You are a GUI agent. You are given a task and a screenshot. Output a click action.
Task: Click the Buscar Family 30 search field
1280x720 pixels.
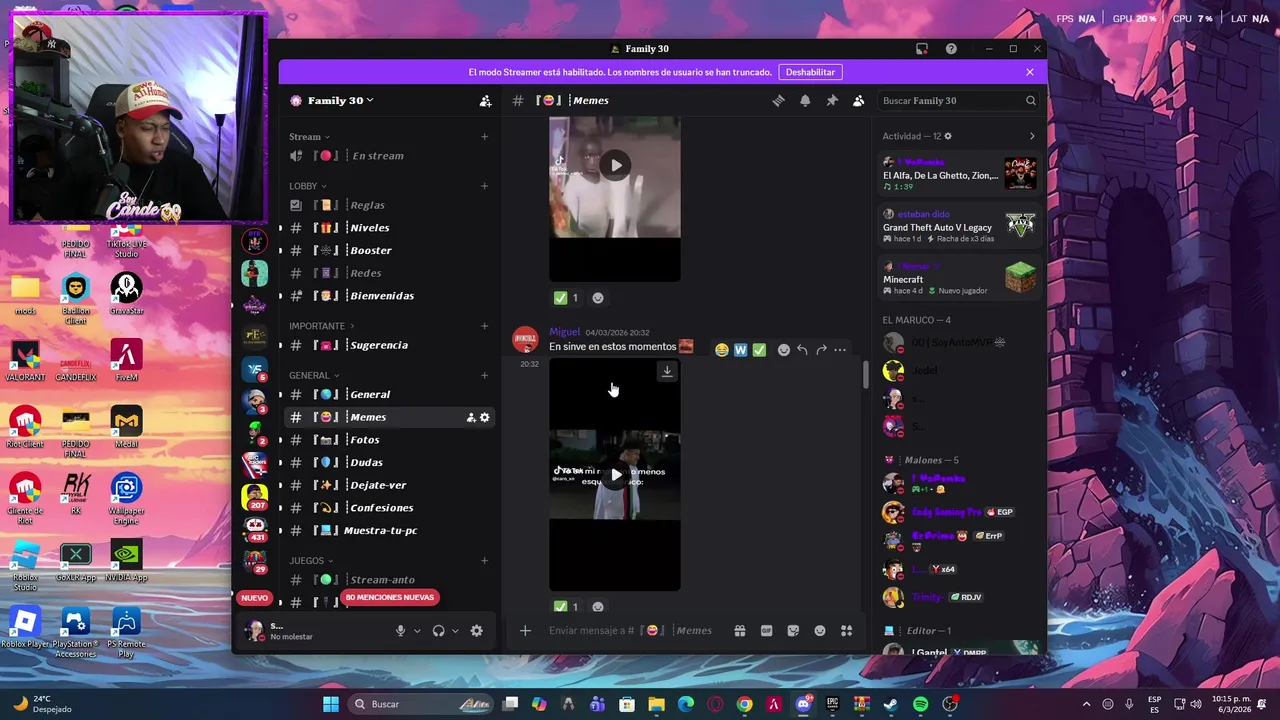[959, 100]
